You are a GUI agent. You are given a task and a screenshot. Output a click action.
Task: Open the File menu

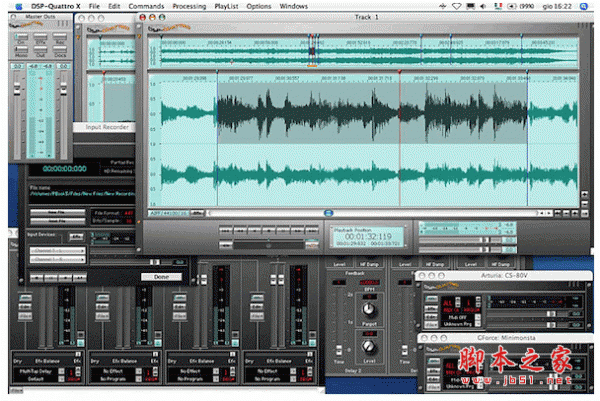(x=94, y=6)
